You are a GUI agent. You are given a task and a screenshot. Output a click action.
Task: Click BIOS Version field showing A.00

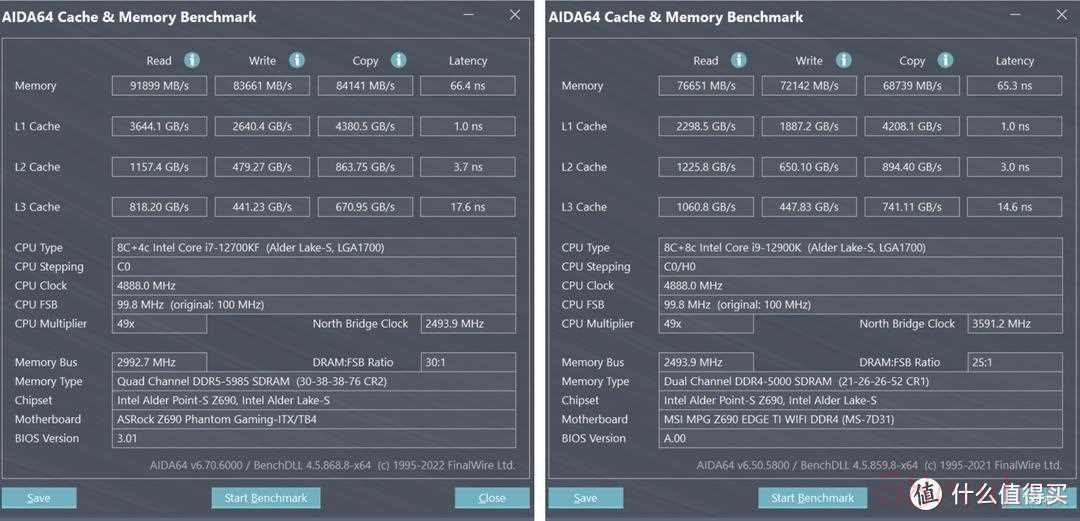(860, 438)
